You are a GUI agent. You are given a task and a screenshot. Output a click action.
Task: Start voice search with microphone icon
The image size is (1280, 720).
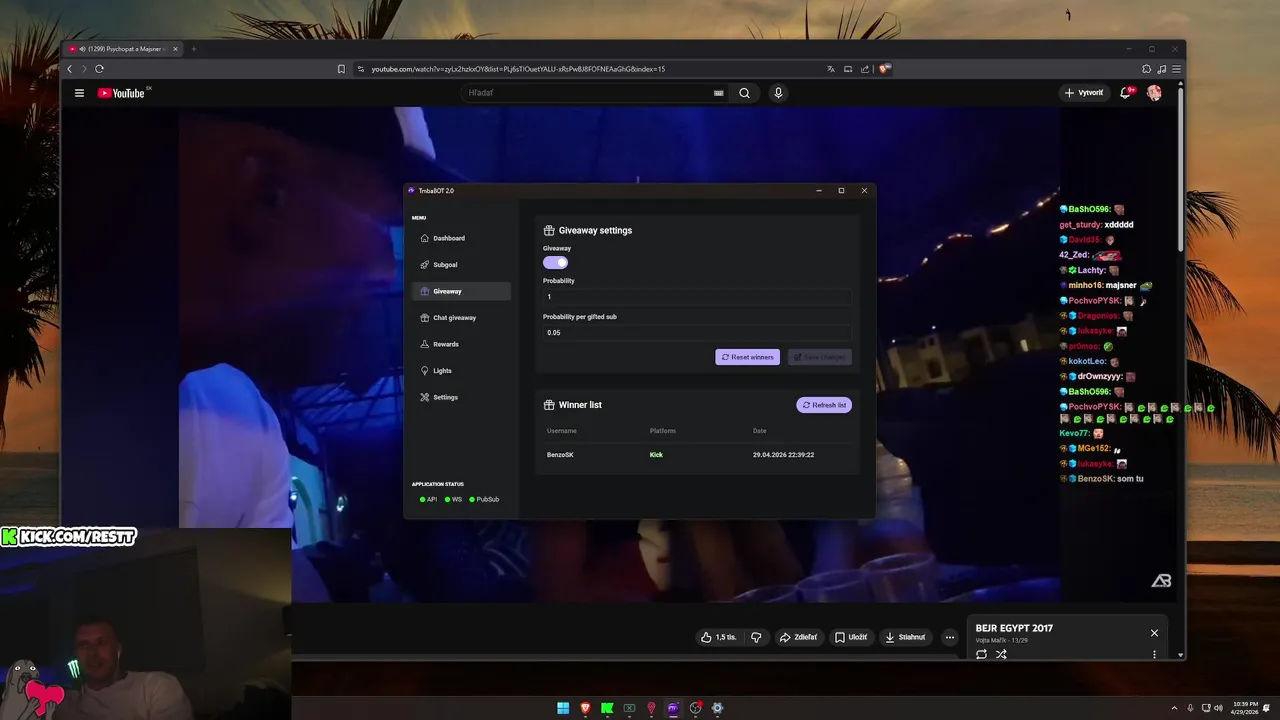(x=778, y=93)
